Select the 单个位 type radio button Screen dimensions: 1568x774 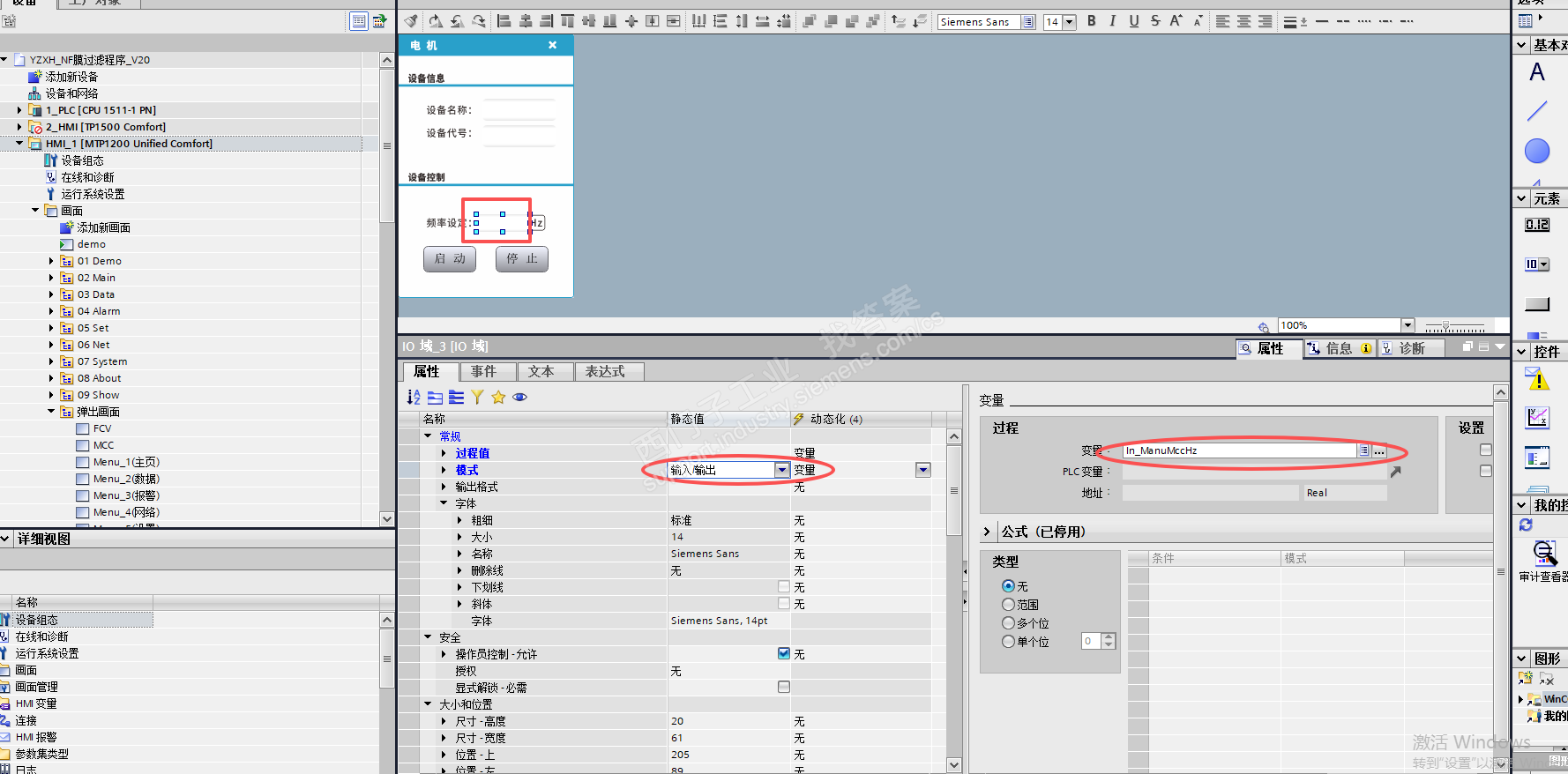coord(1008,642)
